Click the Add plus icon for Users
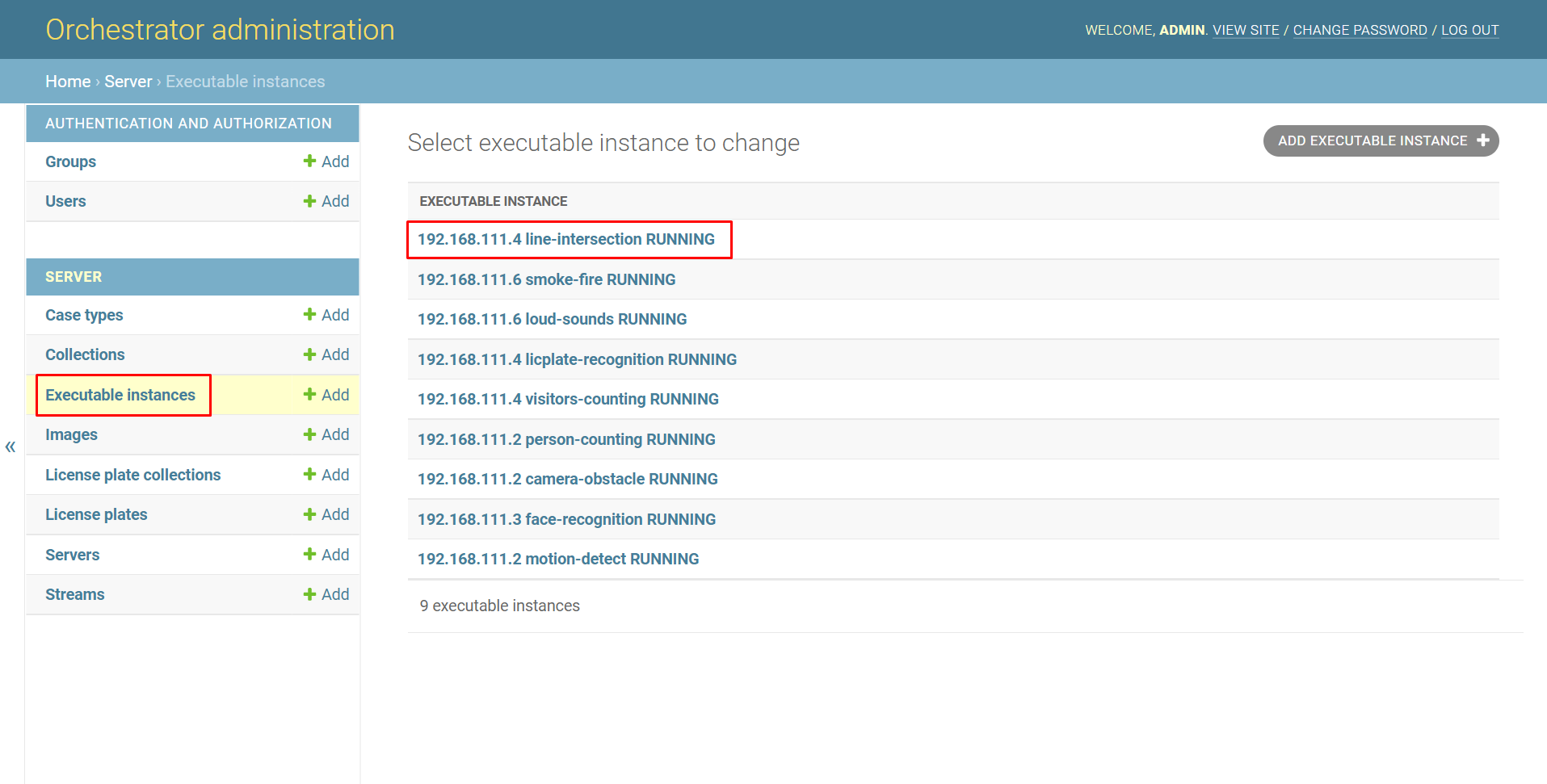 pos(309,201)
